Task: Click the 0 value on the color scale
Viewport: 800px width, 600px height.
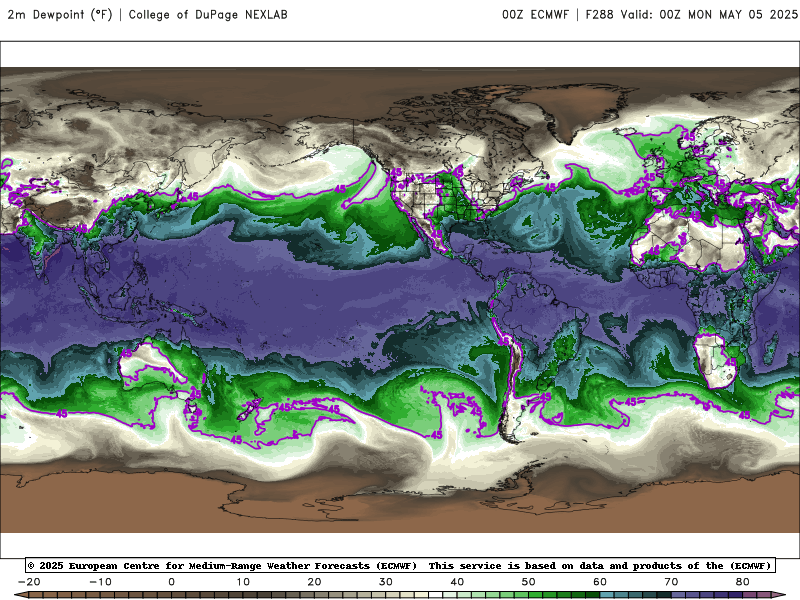Action: point(171,582)
